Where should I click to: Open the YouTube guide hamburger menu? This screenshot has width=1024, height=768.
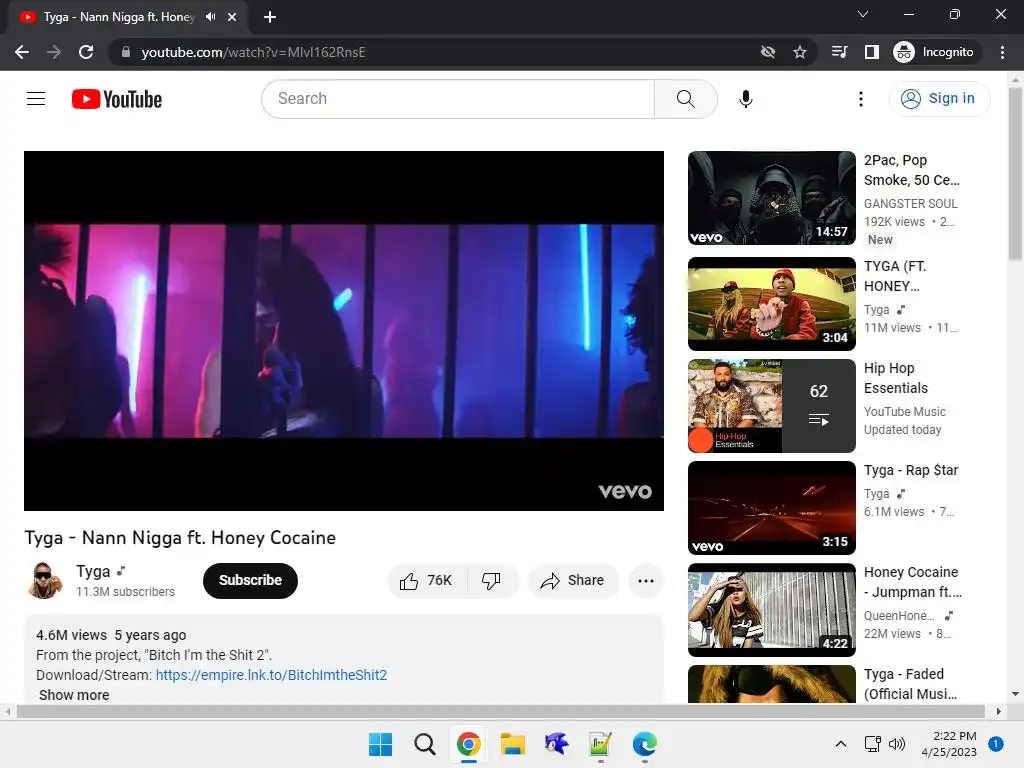pos(36,99)
